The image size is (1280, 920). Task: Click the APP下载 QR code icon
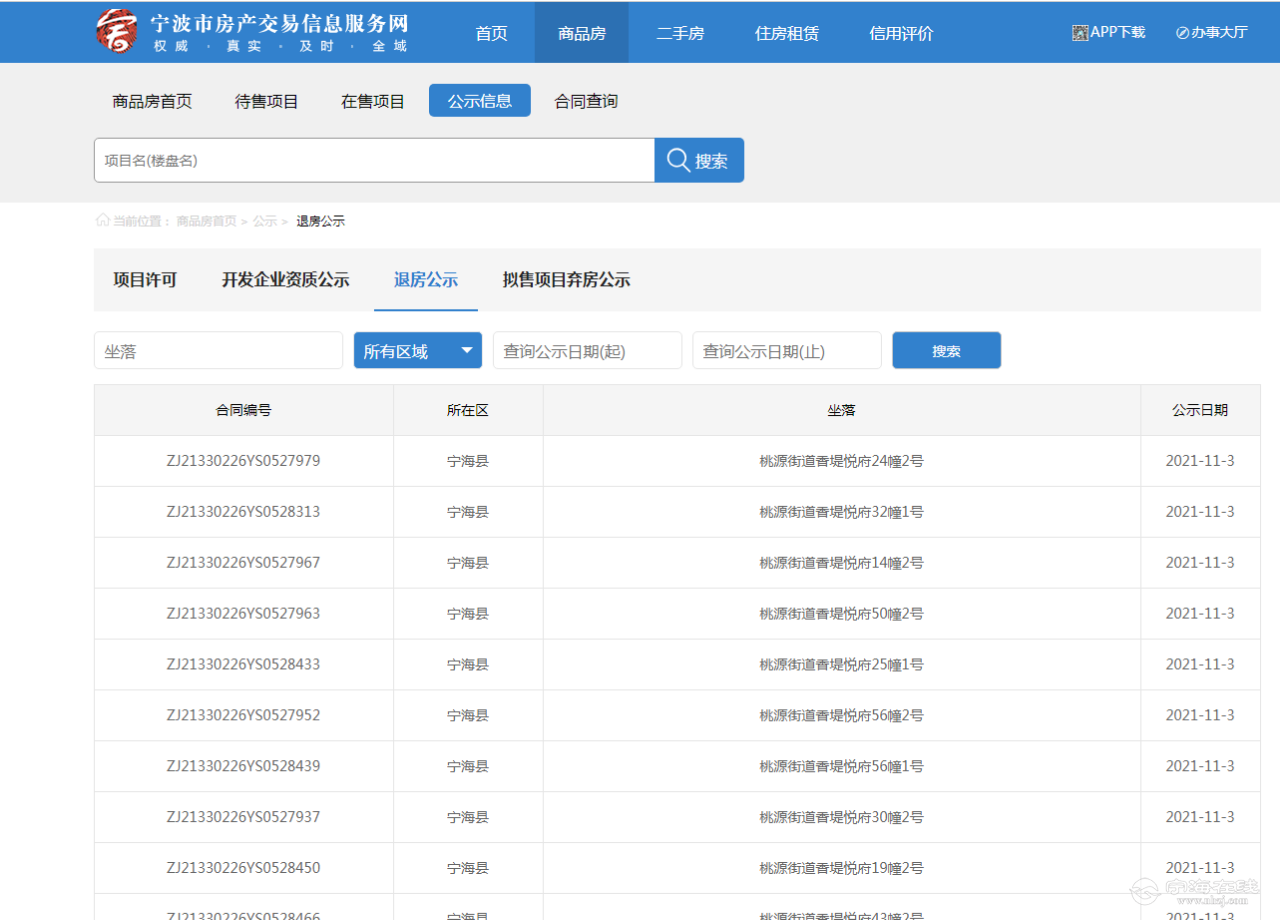coord(1080,32)
